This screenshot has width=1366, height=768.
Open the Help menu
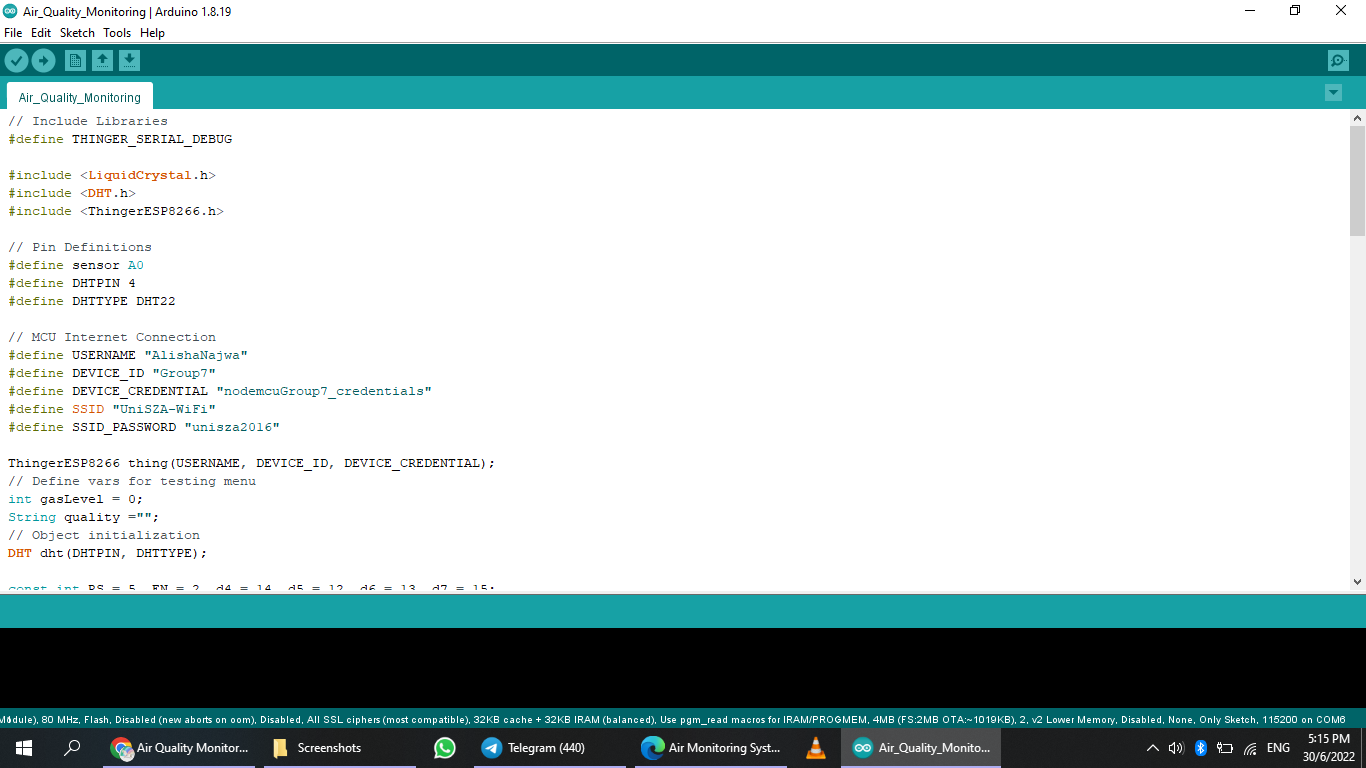coord(152,33)
